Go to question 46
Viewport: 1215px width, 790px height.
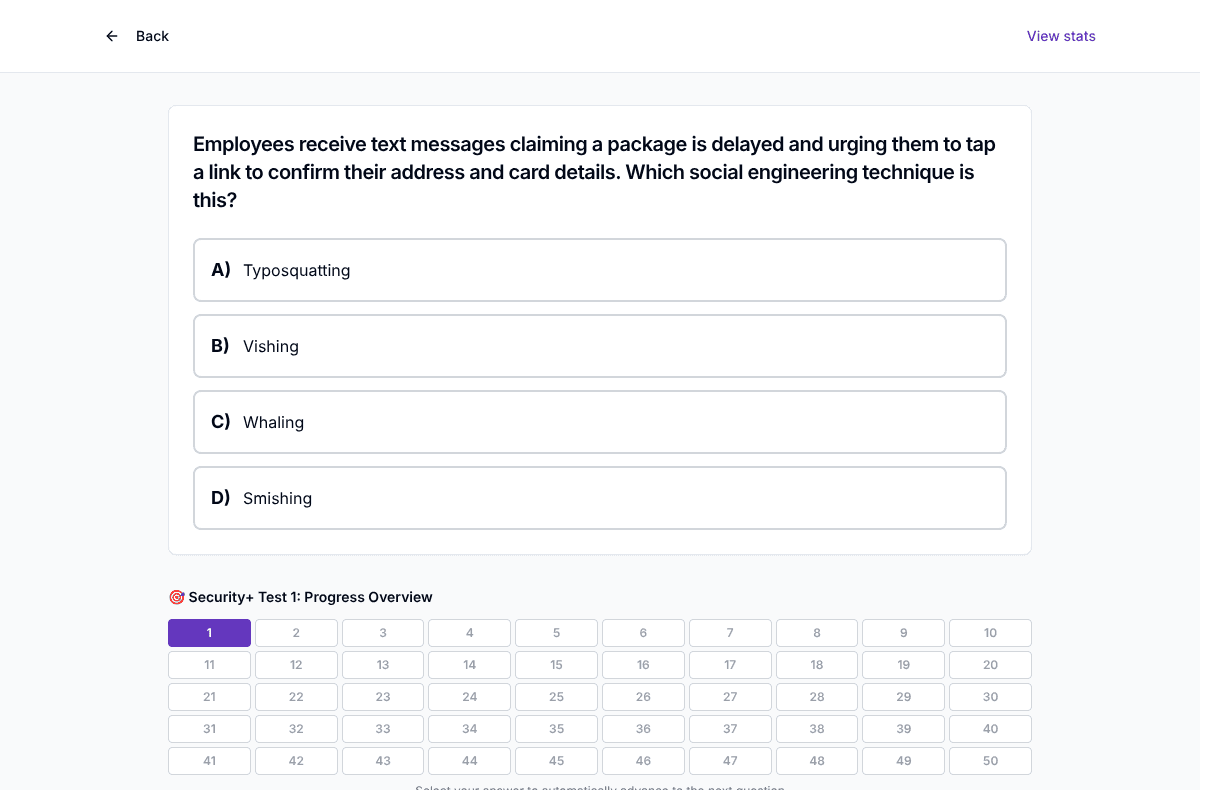coord(643,761)
